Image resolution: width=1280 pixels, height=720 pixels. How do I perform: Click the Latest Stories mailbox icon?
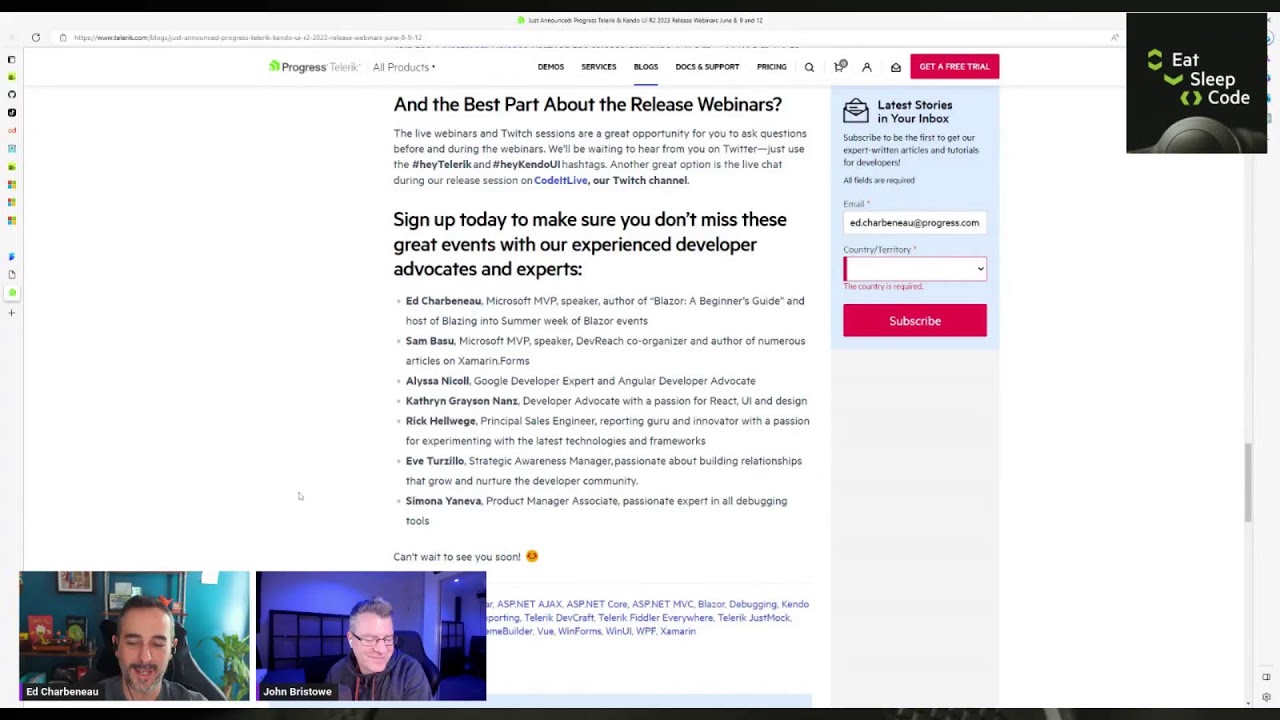[855, 110]
